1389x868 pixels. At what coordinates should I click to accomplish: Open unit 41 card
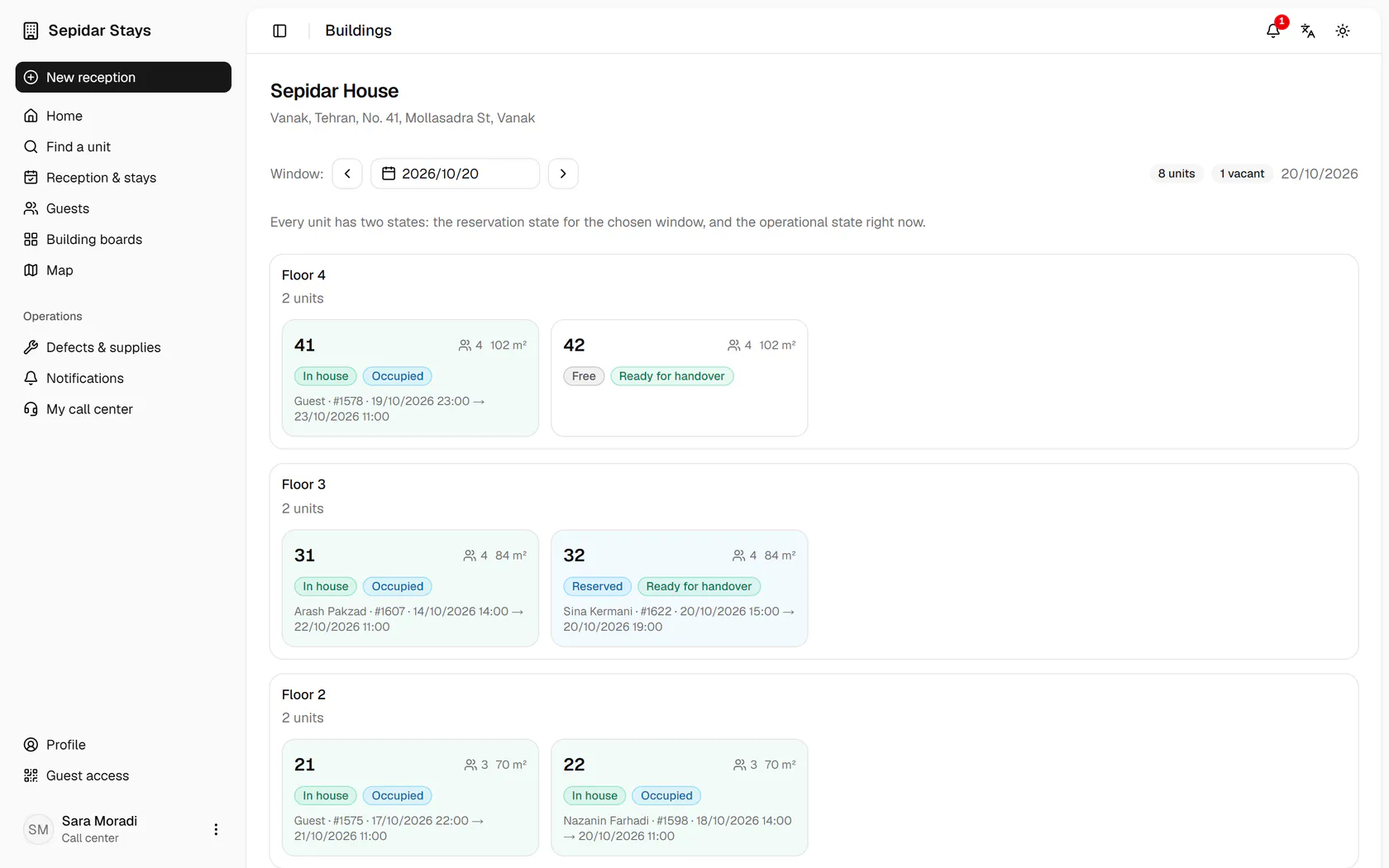[x=410, y=378]
